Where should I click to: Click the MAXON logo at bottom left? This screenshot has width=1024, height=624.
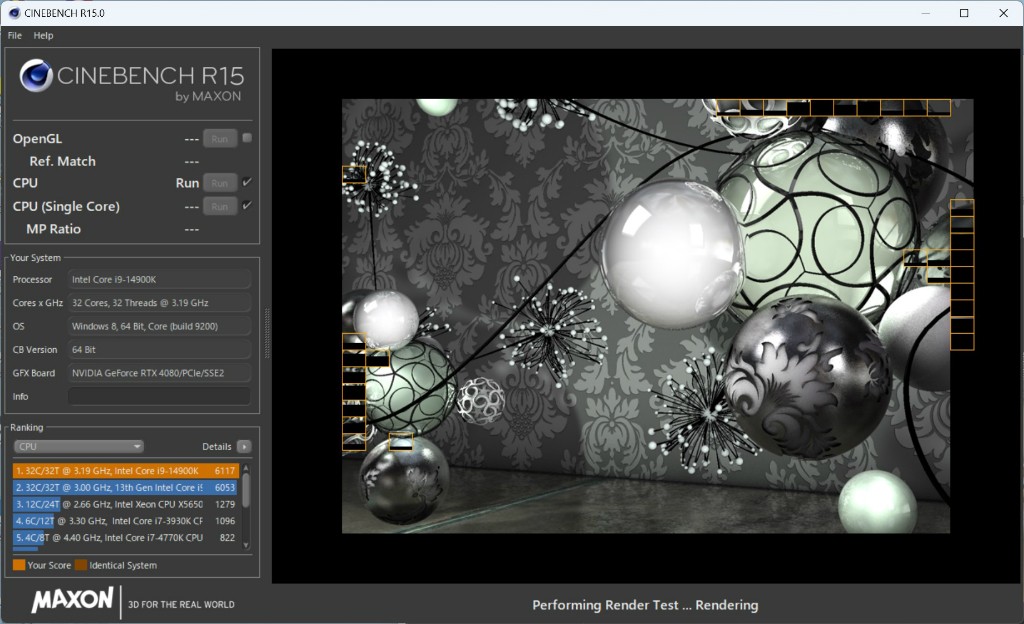pos(72,600)
